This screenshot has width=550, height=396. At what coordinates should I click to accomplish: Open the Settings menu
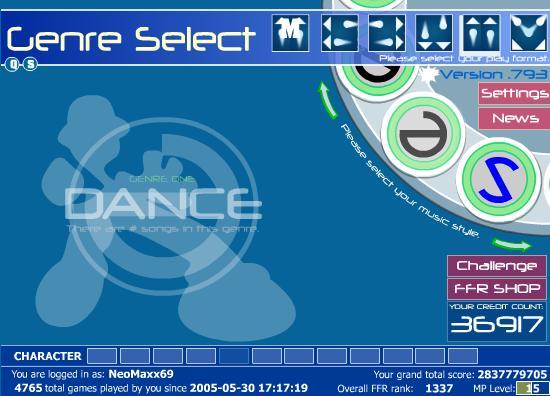pos(514,93)
